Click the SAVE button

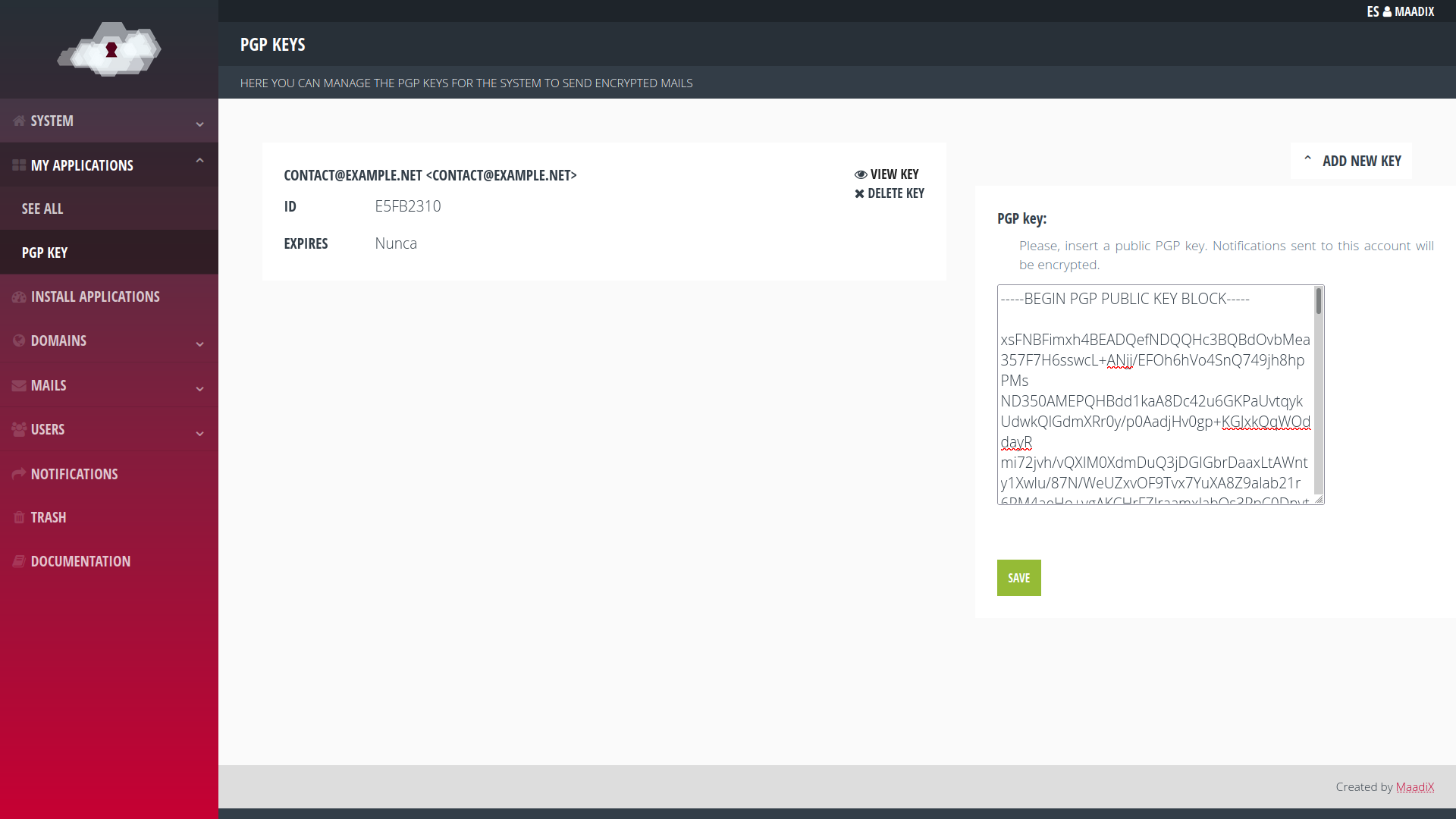coord(1019,577)
